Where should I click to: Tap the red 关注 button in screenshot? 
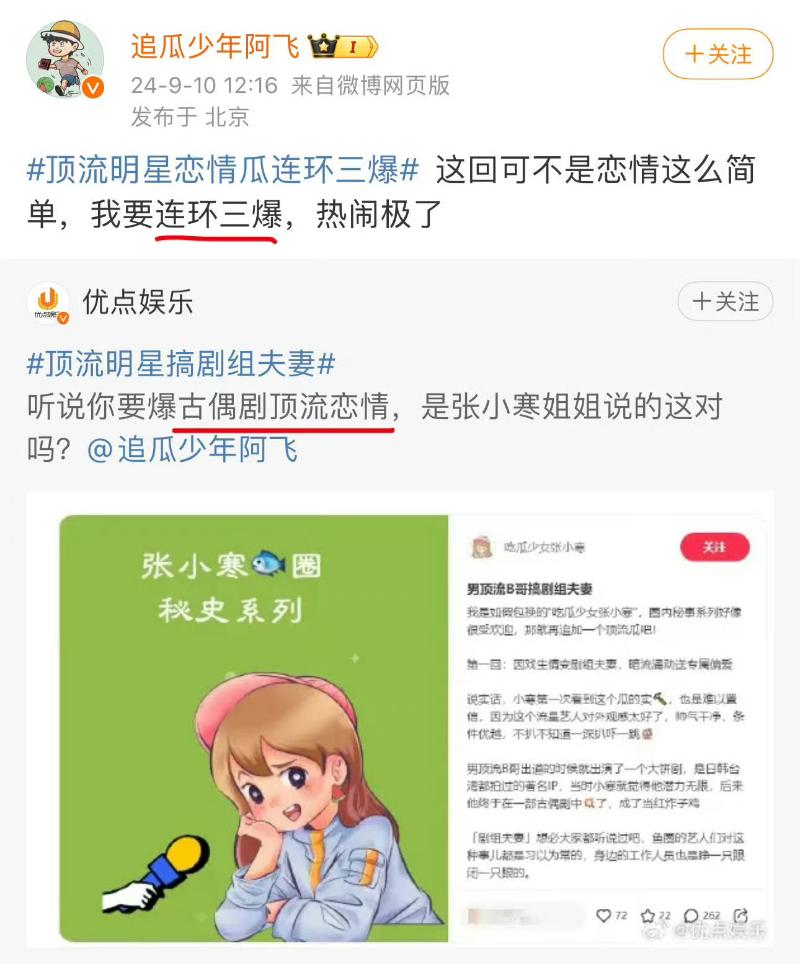715,547
